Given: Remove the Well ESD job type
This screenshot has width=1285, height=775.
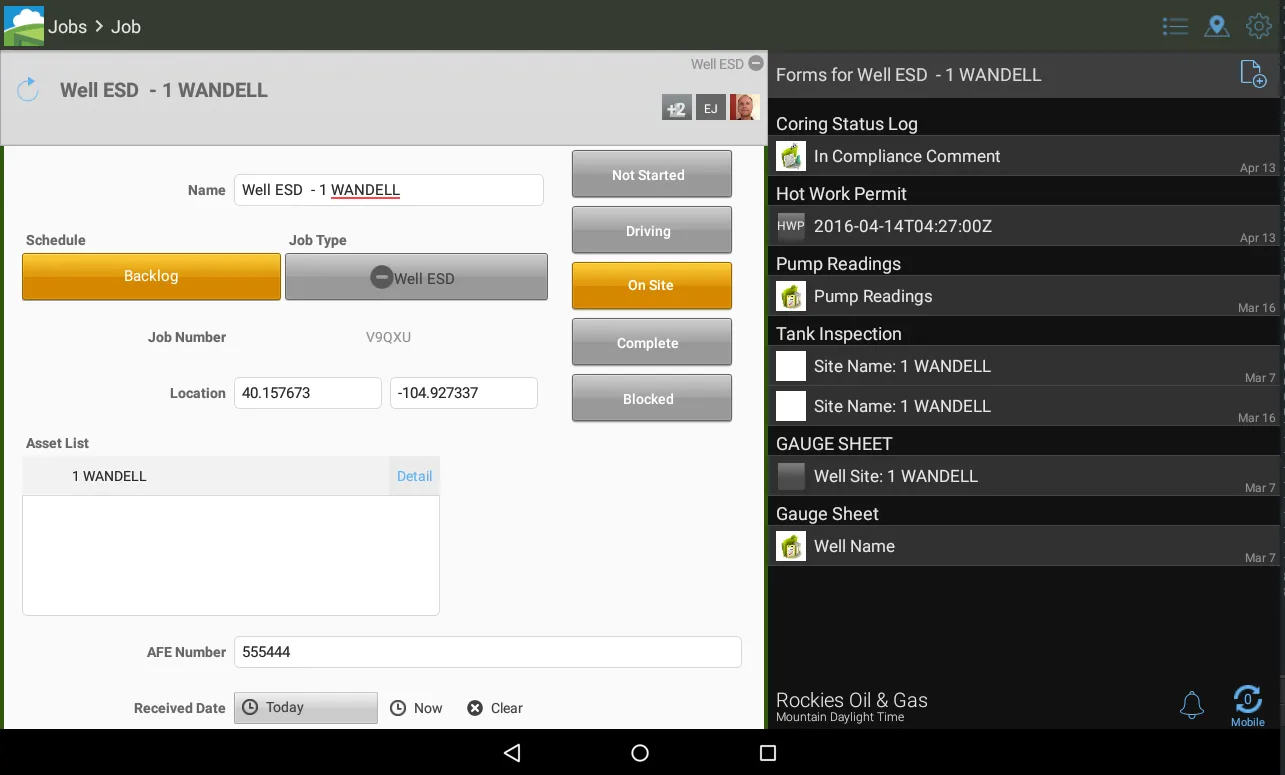Looking at the screenshot, I should [x=381, y=276].
